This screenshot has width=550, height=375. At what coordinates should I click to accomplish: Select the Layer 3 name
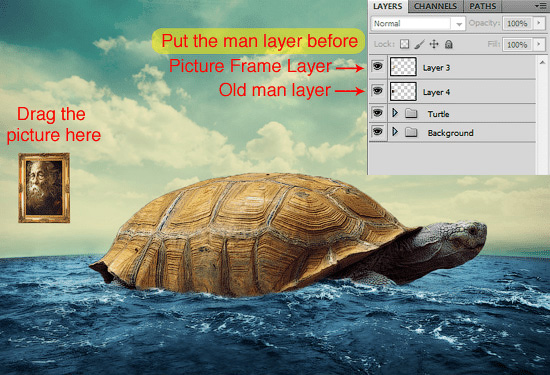[x=436, y=68]
